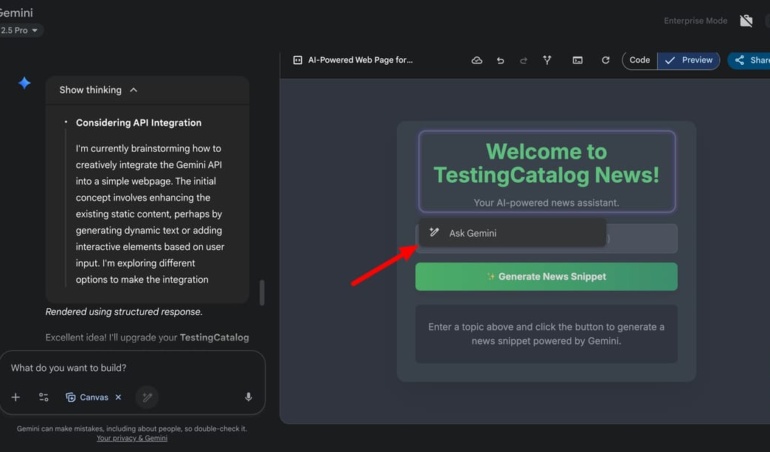Click the microphone voice input icon
The image size is (770, 452).
coord(248,397)
